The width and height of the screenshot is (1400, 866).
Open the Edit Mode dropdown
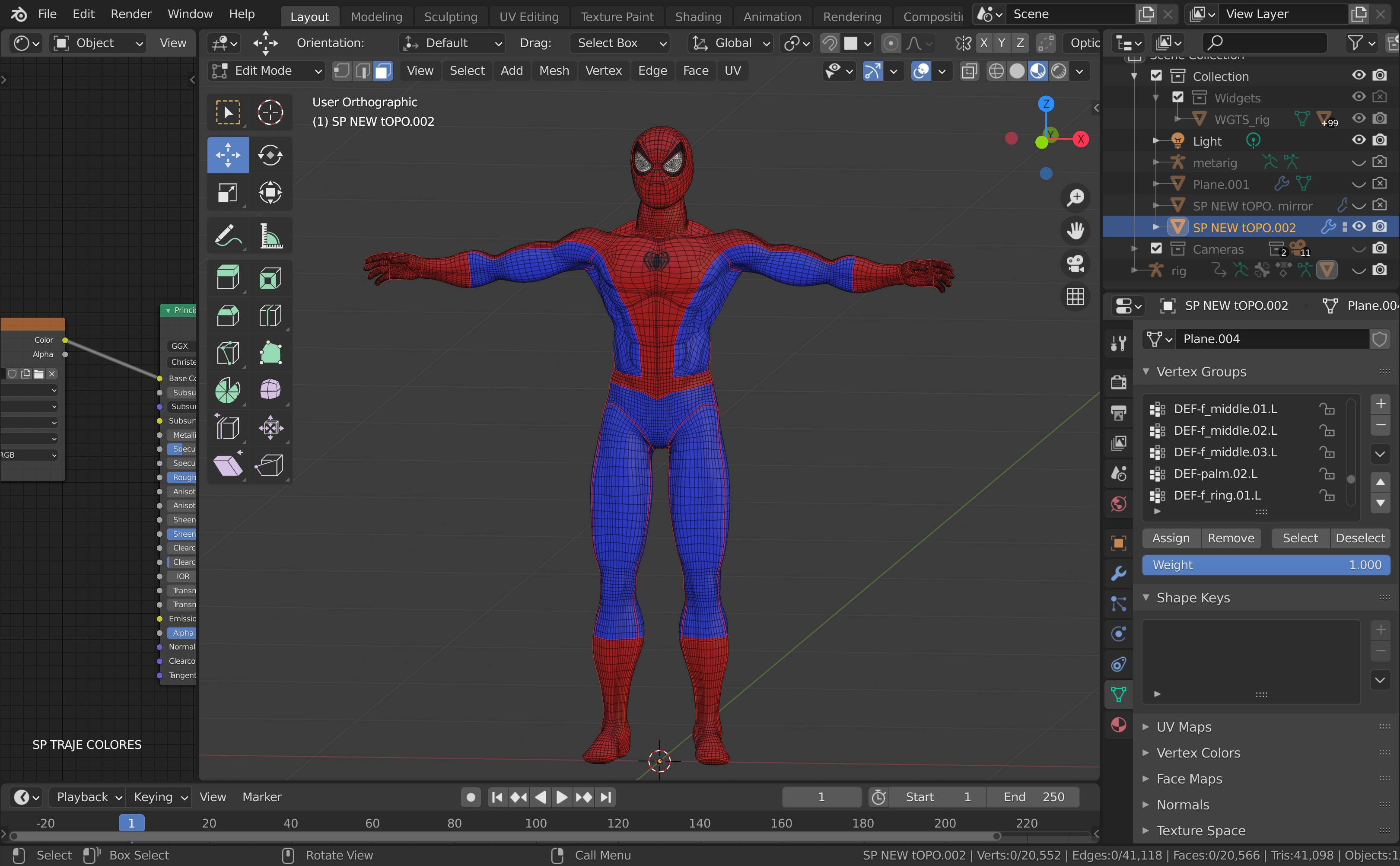coord(266,71)
